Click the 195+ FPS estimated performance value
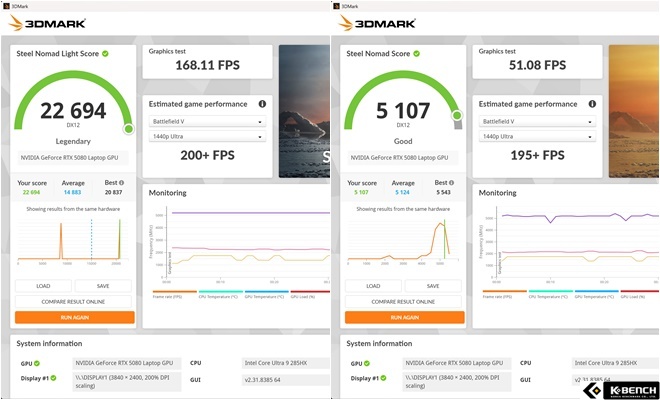660x400 pixels. 538,155
